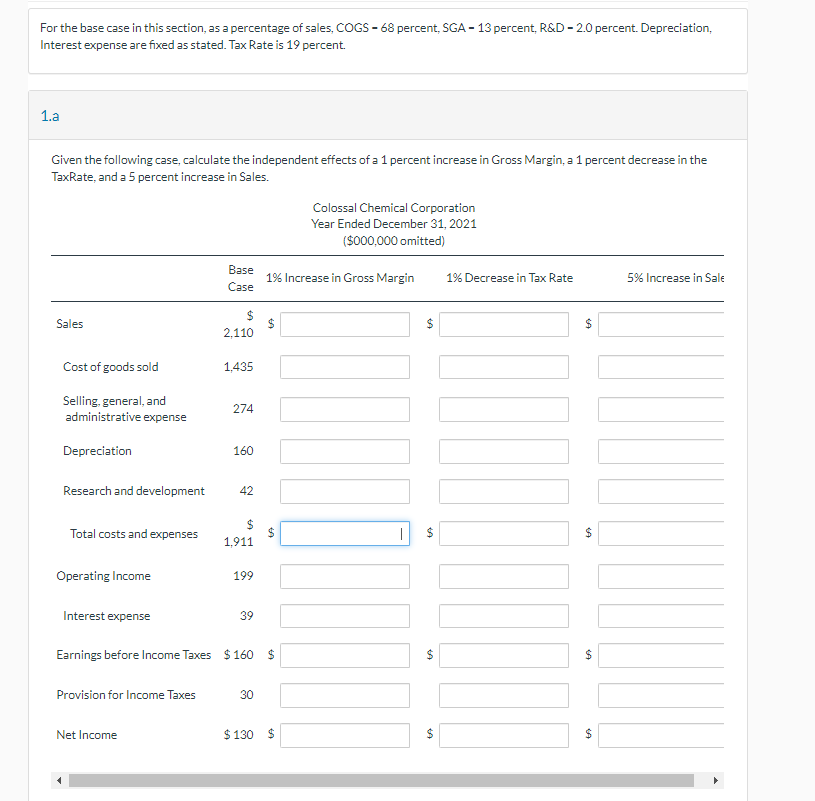Viewport: 815px width, 801px height.
Task: Click the Sales input under 5% Increase in Sales
Action: click(x=661, y=324)
